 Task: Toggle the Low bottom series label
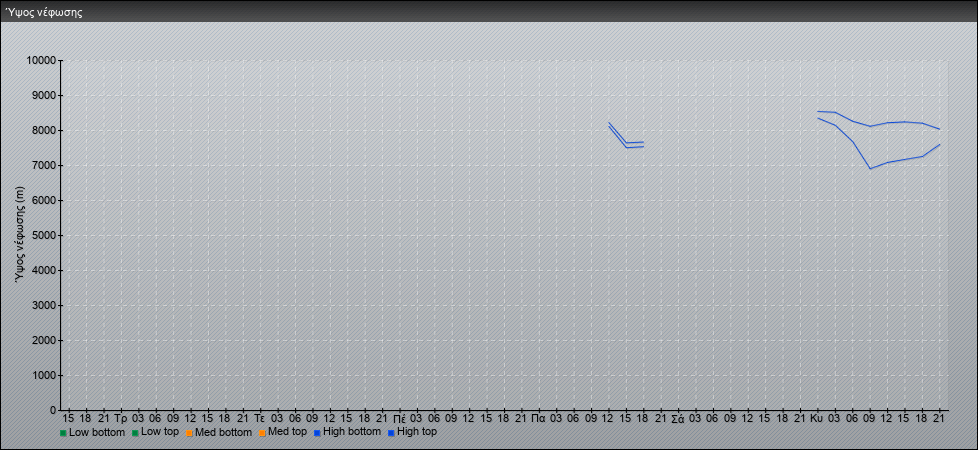97,432
